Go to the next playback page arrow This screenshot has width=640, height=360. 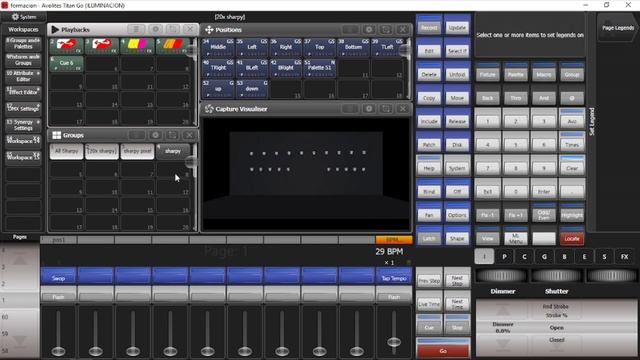tap(20, 341)
